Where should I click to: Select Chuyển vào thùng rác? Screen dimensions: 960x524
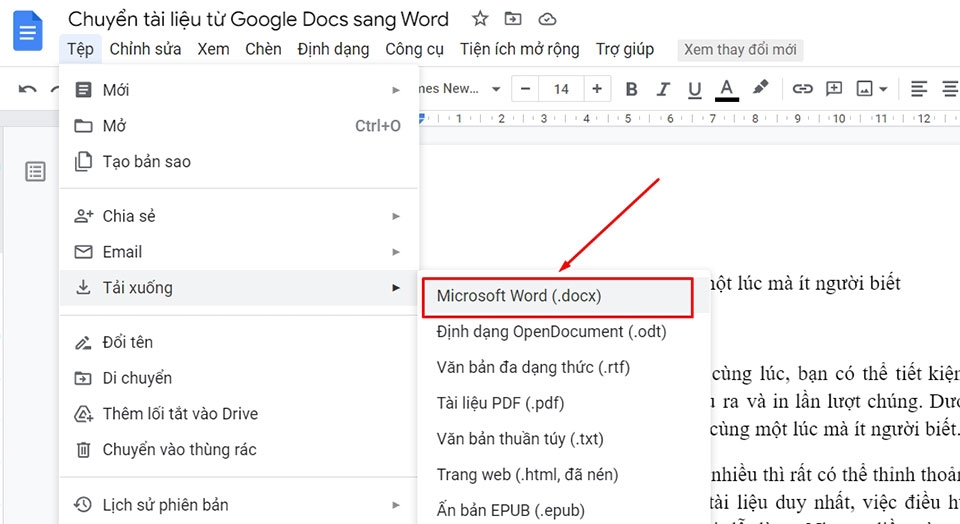pyautogui.click(x=239, y=449)
